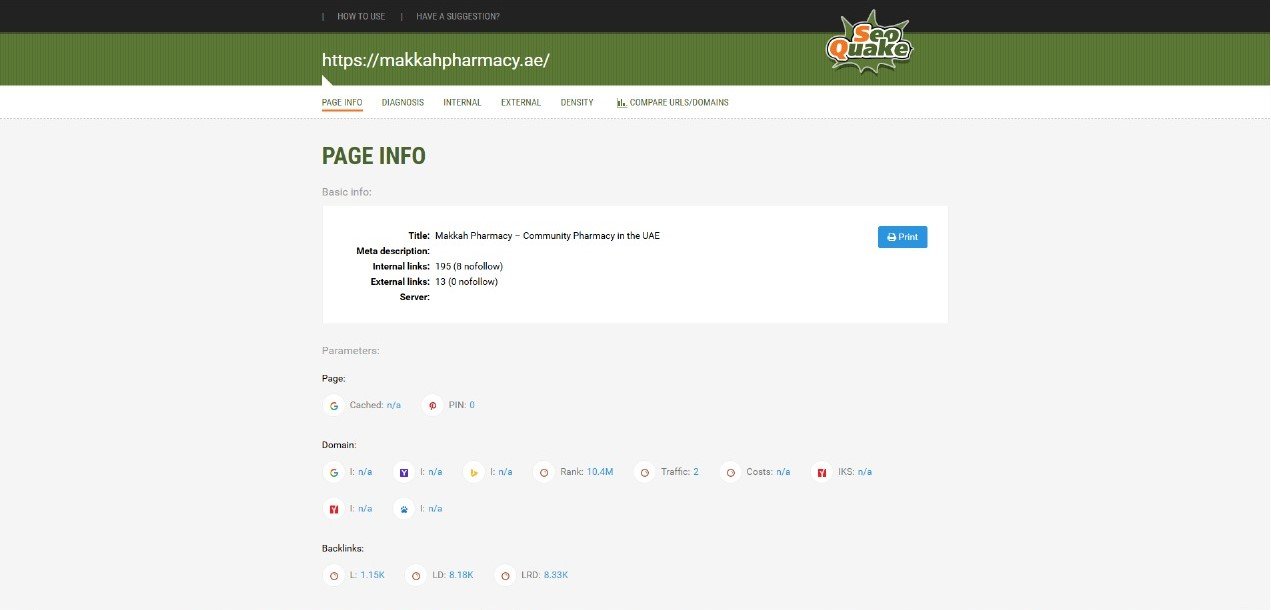The image size is (1271, 610).
Task: Click the blue Print button
Action: [x=902, y=237]
